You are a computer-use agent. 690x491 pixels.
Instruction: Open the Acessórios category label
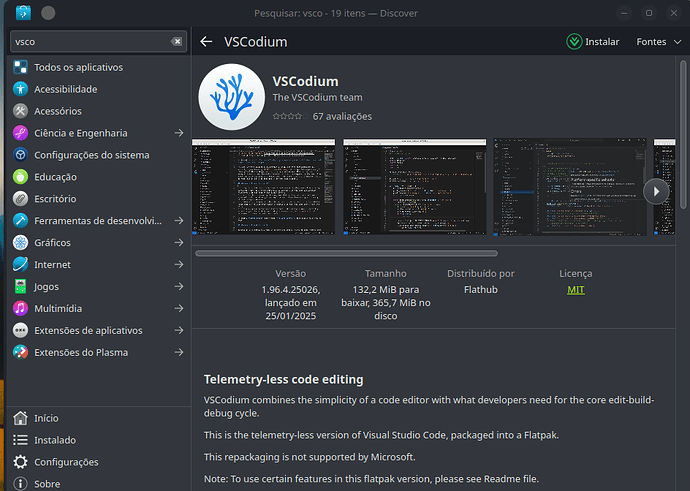click(x=58, y=111)
